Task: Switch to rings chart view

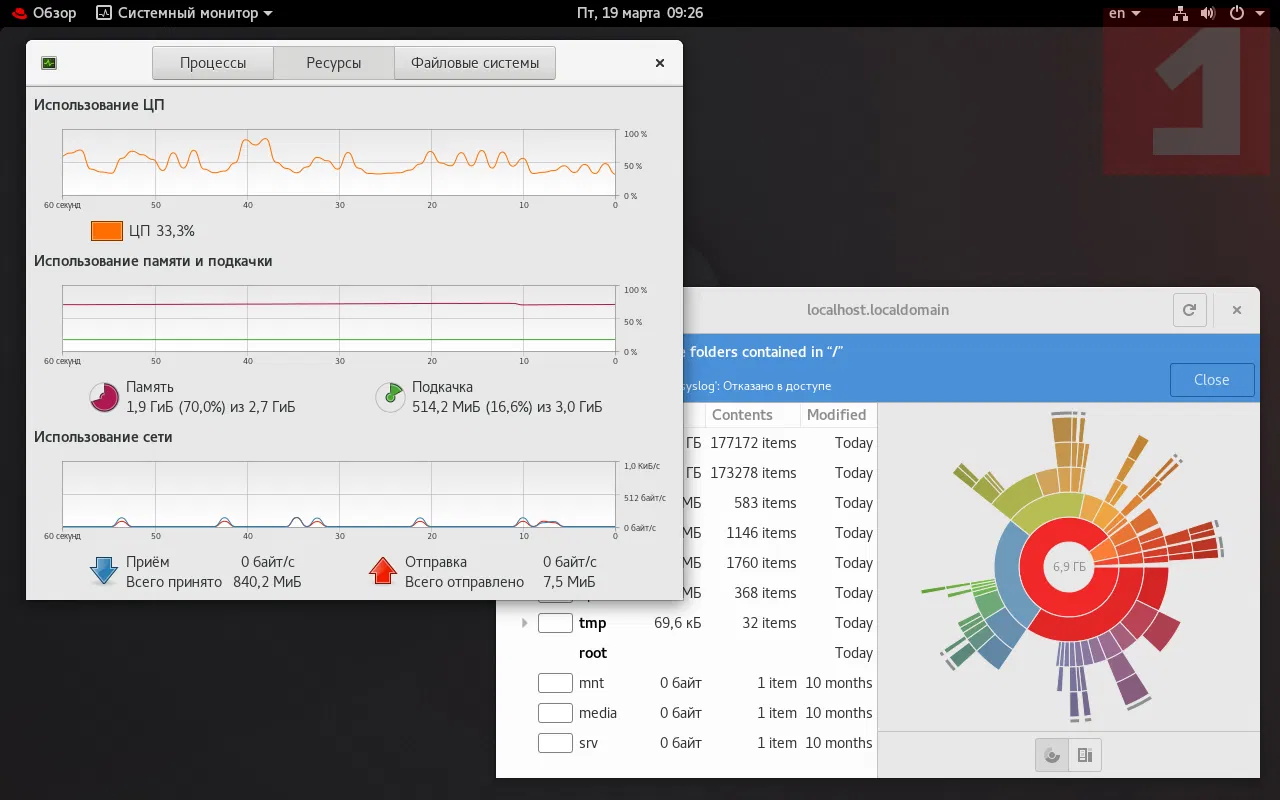Action: tap(1052, 755)
